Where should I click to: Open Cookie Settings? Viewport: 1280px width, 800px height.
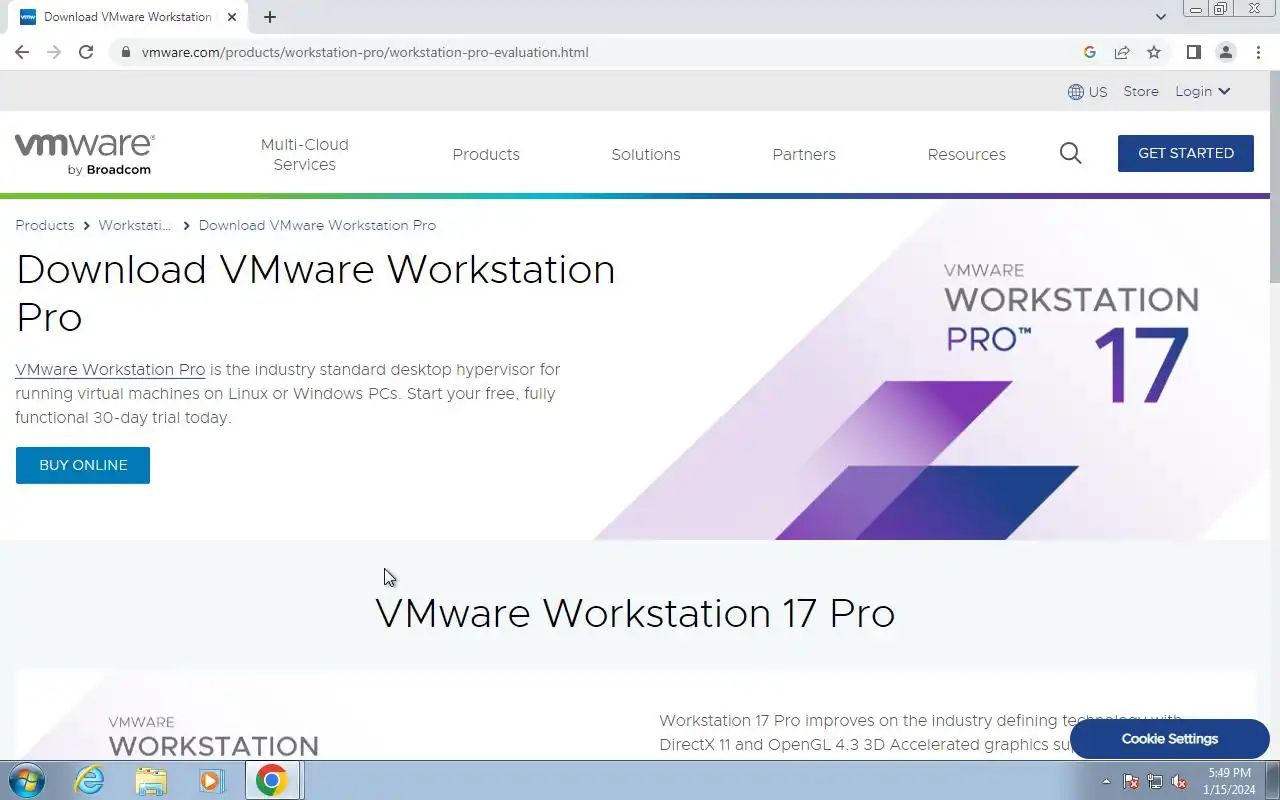click(x=1170, y=739)
